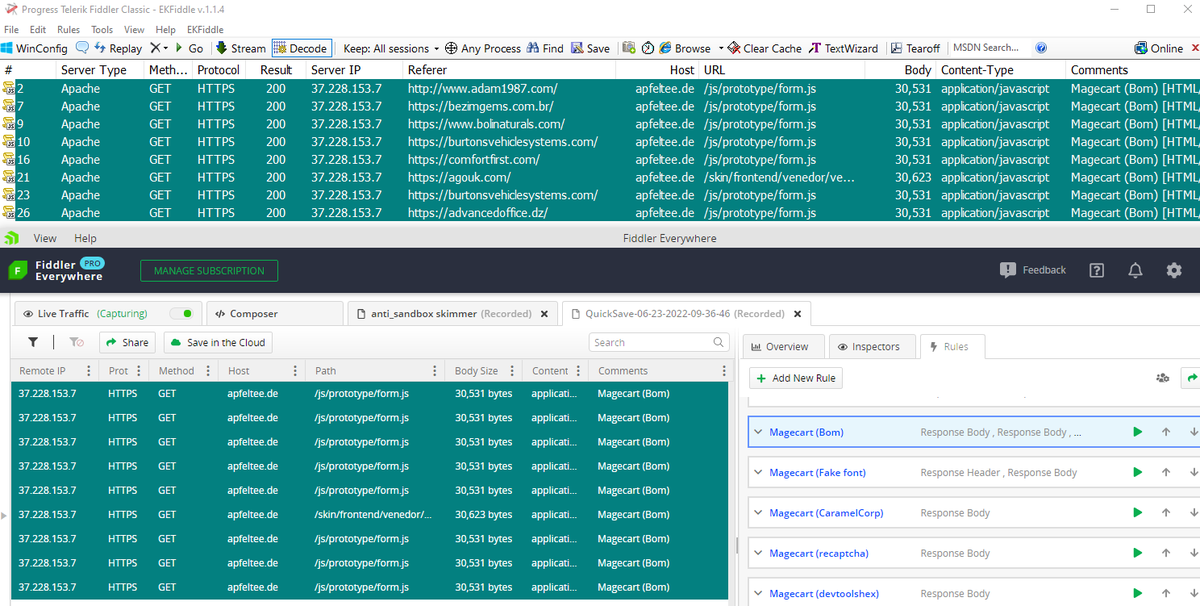The width and height of the screenshot is (1200, 606).
Task: Run the Magecart (Bom) rule play button
Action: click(x=1137, y=432)
